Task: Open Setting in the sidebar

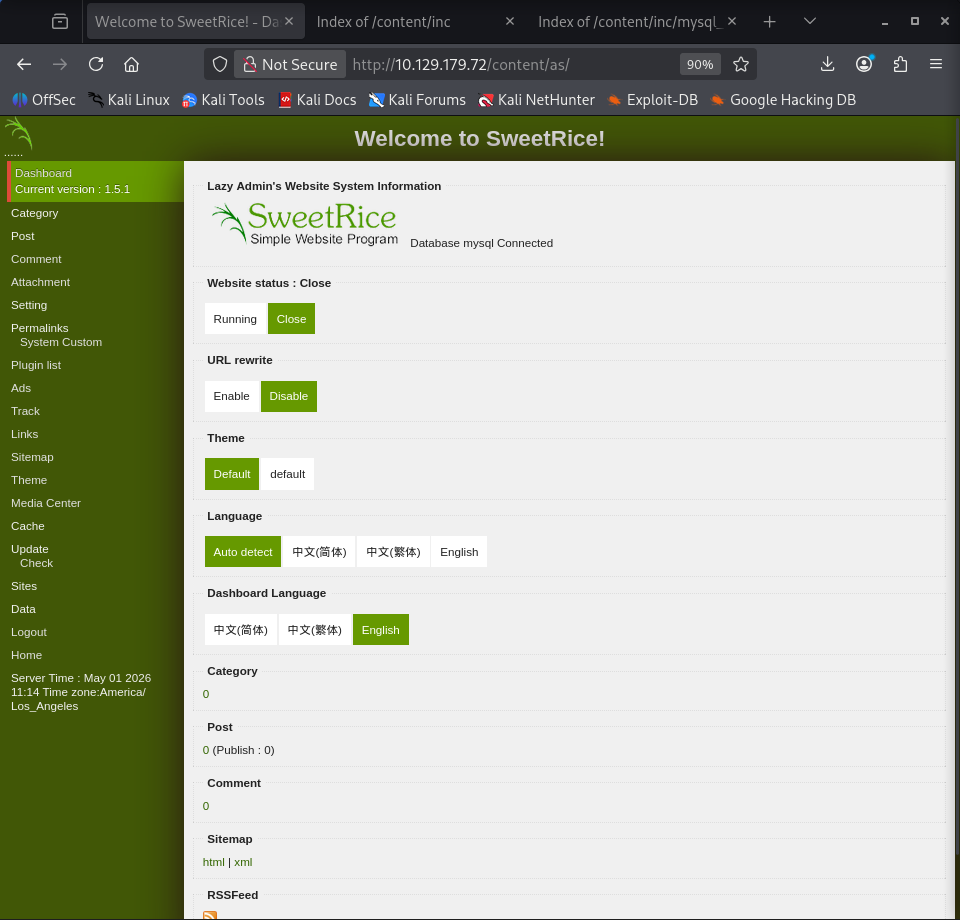Action: click(x=29, y=305)
